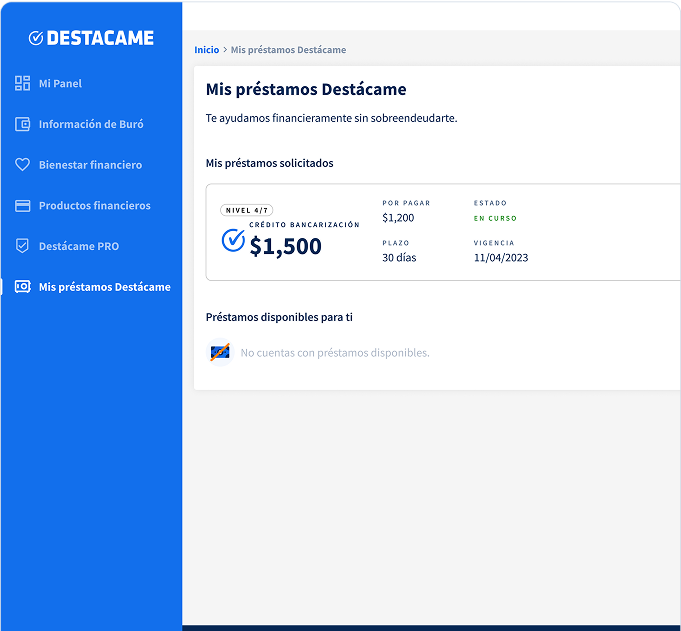Click the $1,200 por pagar value

(398, 218)
